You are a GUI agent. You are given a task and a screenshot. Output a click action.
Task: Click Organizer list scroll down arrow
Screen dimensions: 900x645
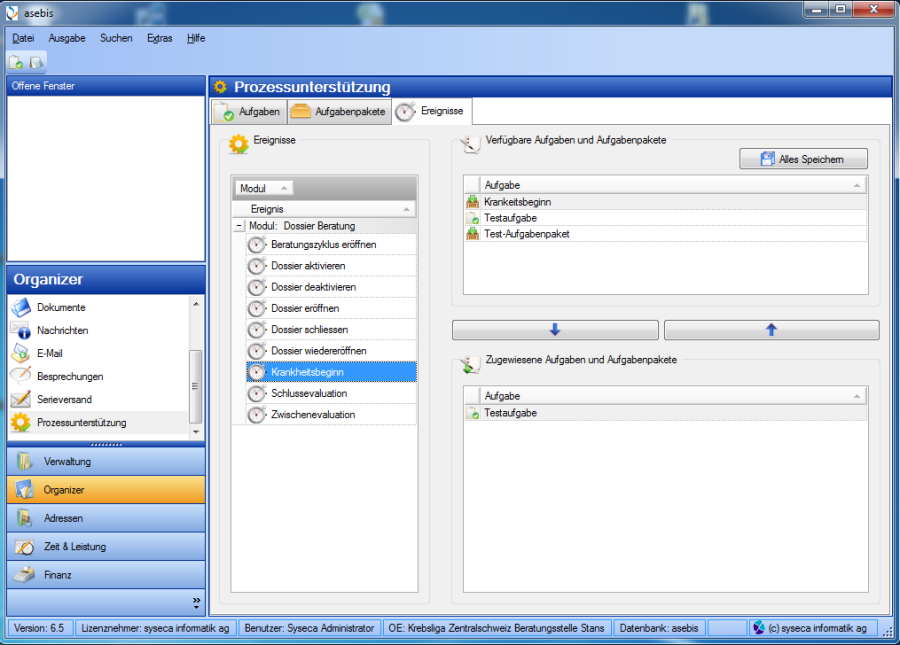click(x=196, y=432)
